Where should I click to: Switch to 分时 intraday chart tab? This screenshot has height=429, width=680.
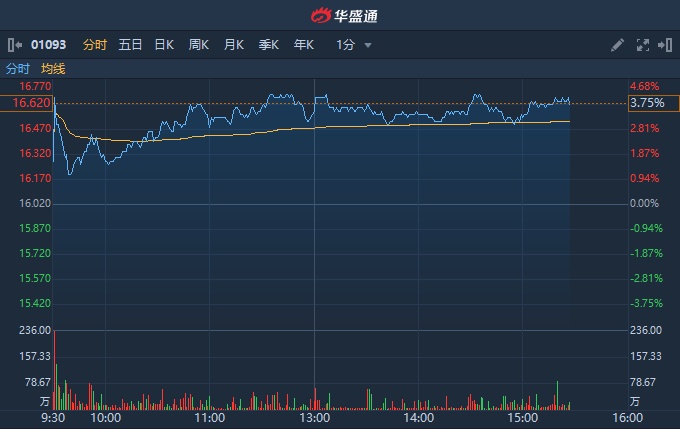[94, 45]
